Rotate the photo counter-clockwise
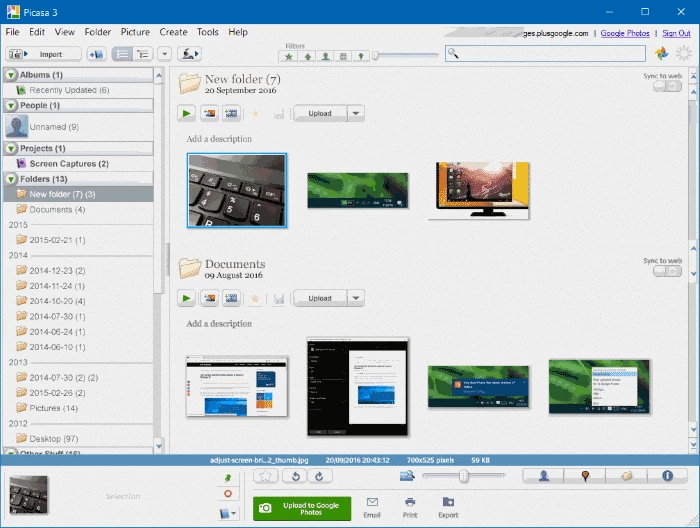700x528 pixels. pyautogui.click(x=295, y=476)
